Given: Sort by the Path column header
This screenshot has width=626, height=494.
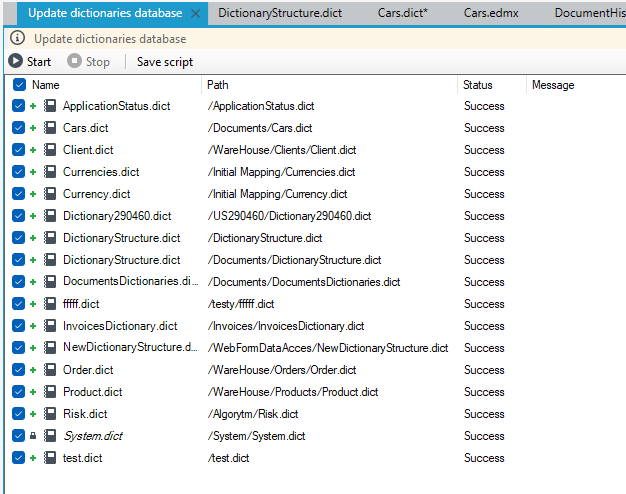Looking at the screenshot, I should (x=218, y=85).
